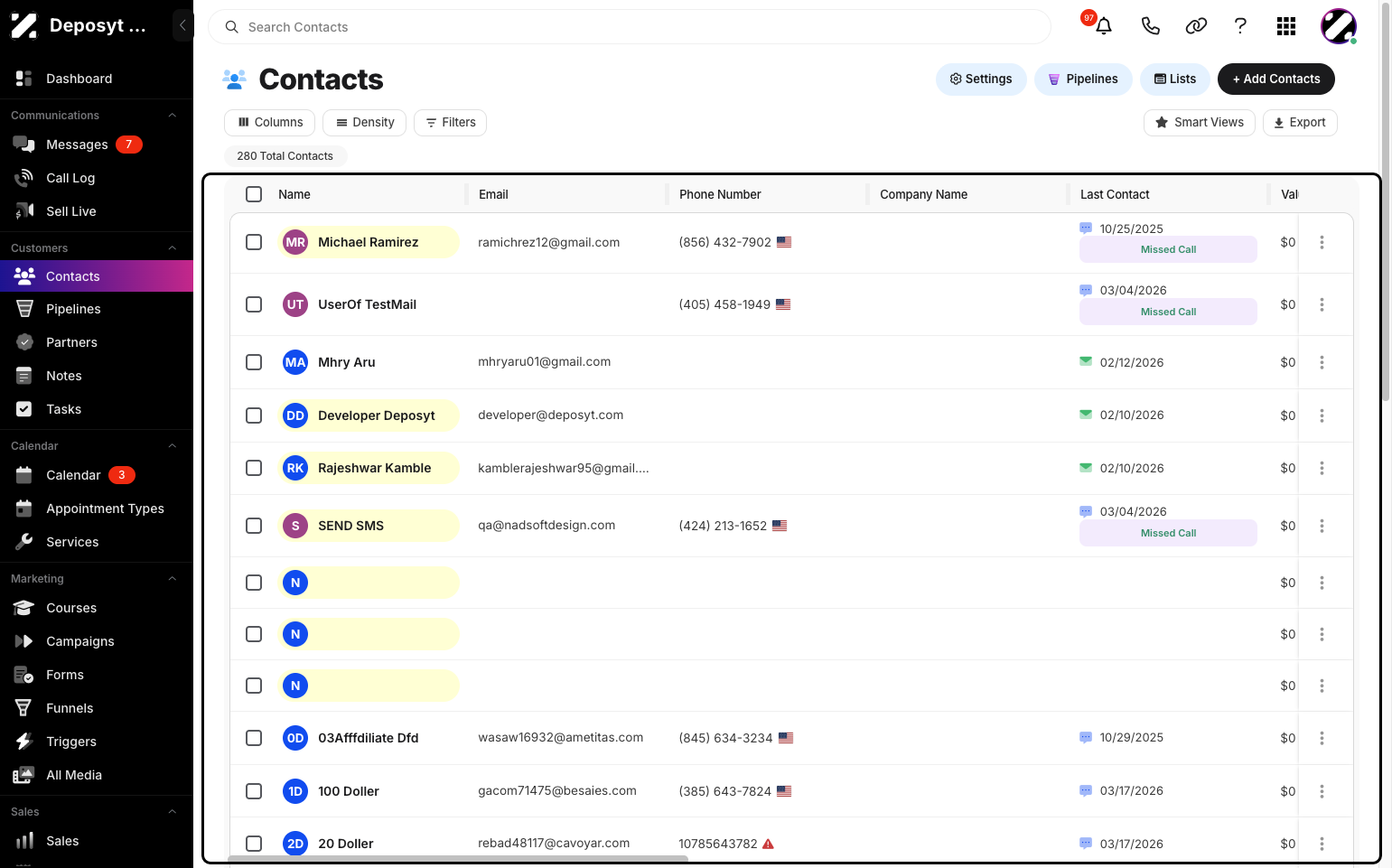Viewport: 1392px width, 868px height.
Task: Select the Developer Deposyt row checkbox
Action: coord(254,415)
